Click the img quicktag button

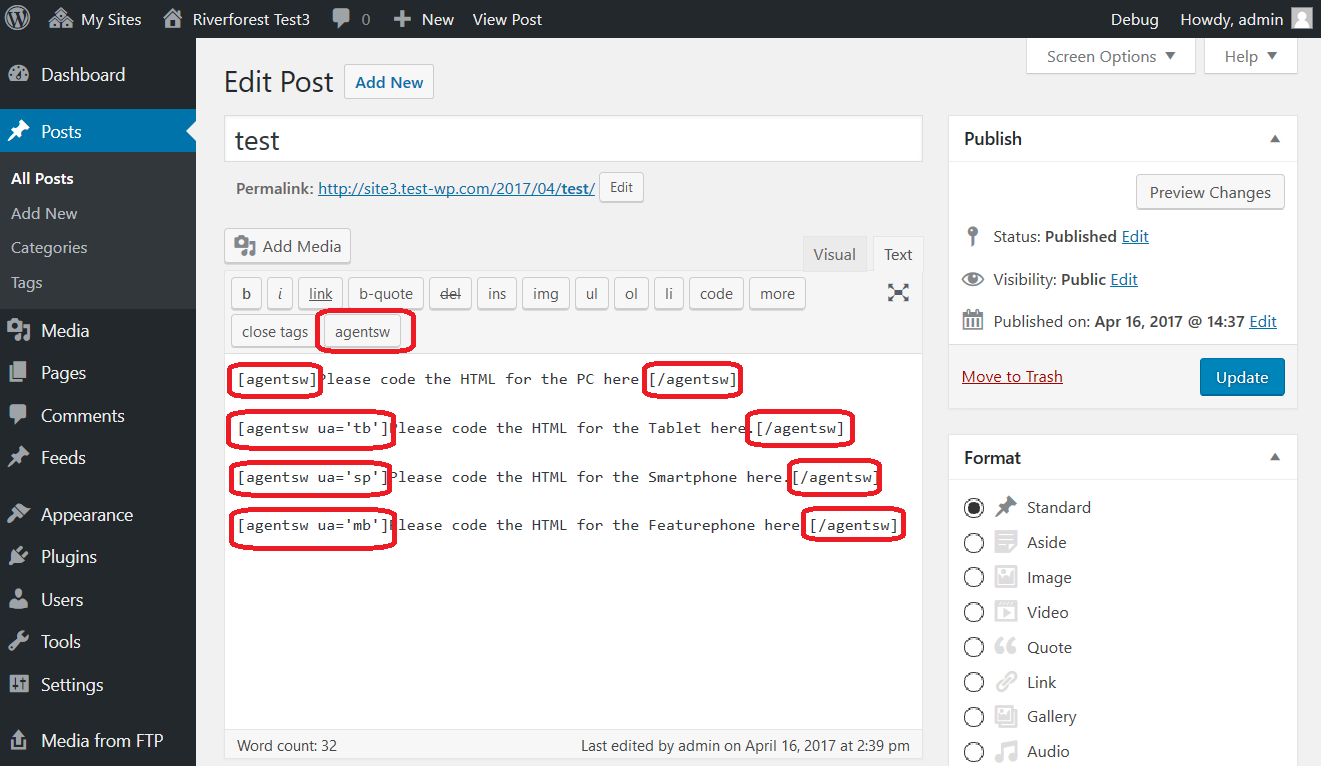coord(546,294)
